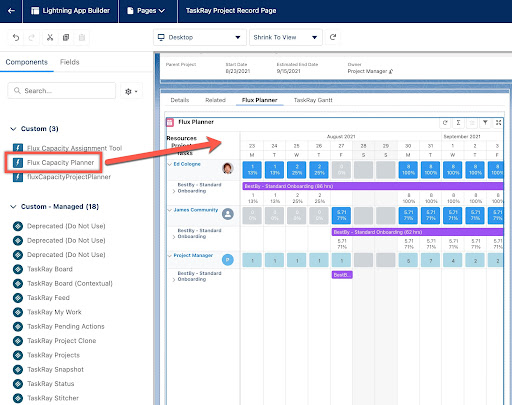Screen dimensions: 512x405
Task: Click the sigma totals icon in Flux Planner
Action: 458,123
